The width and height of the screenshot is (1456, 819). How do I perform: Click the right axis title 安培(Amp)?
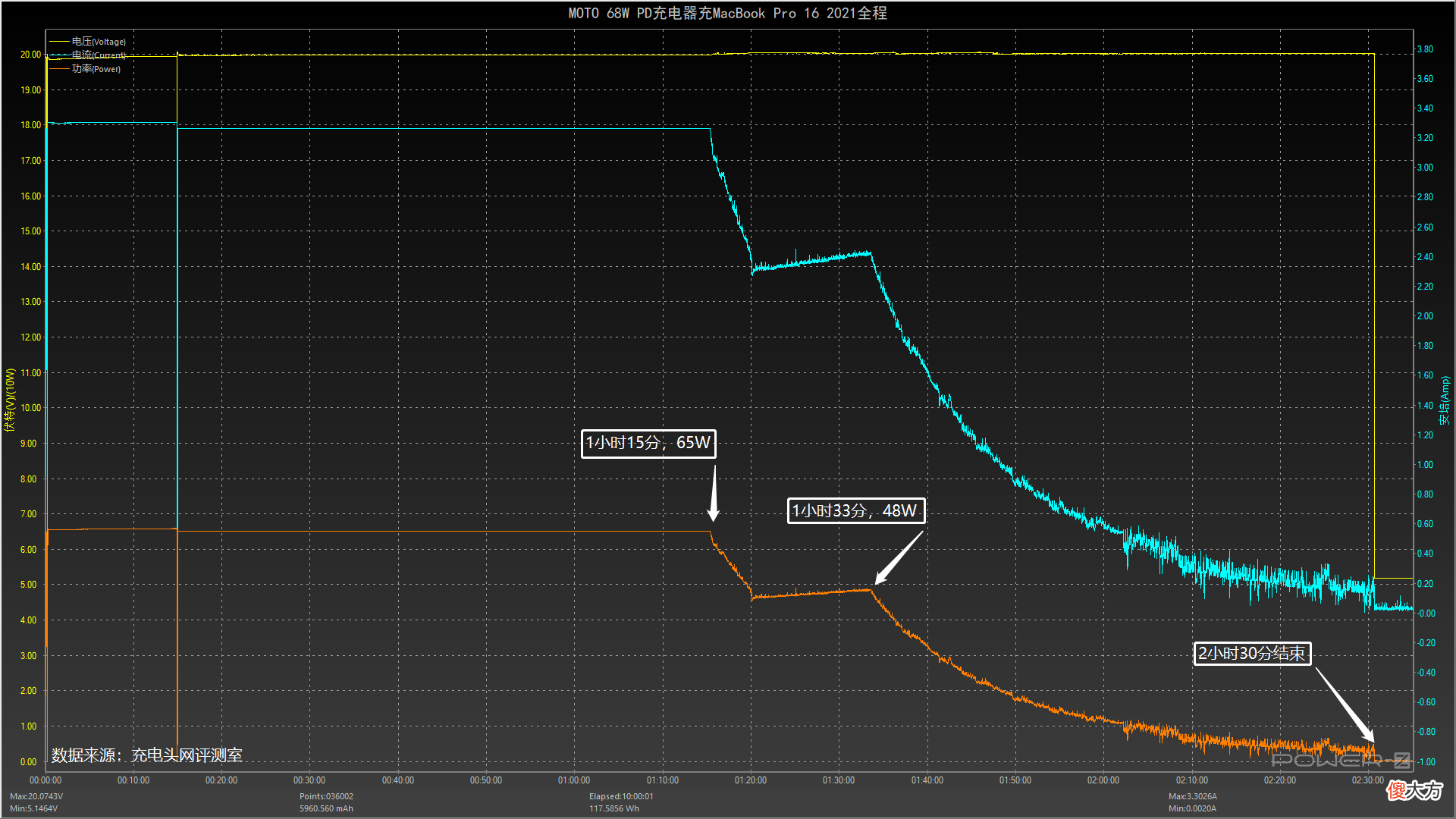pyautogui.click(x=1445, y=400)
